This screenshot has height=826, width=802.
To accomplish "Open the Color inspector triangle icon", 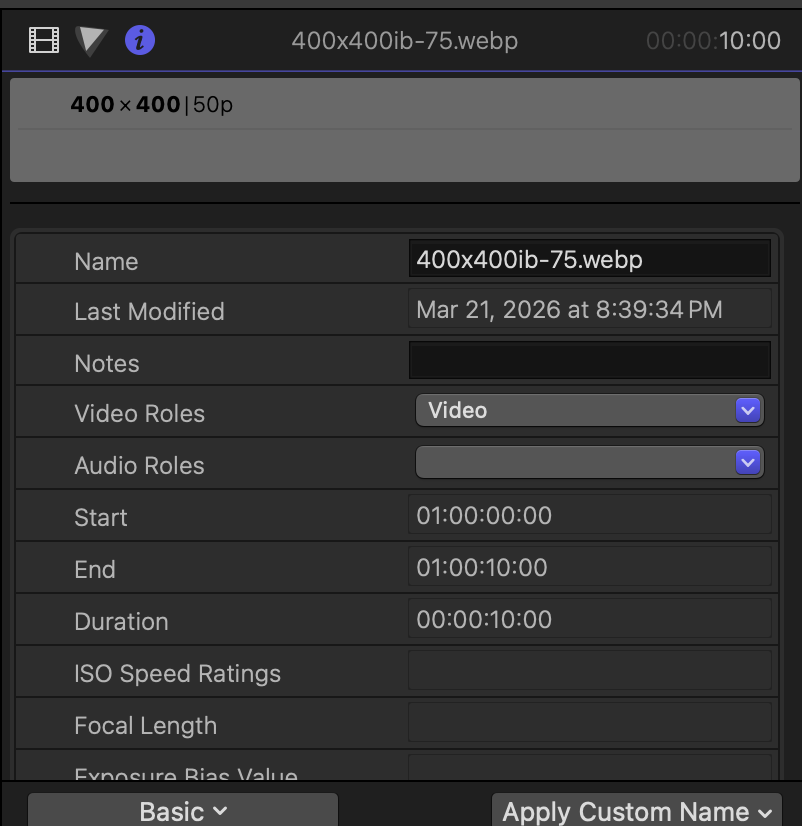I will 91,41.
